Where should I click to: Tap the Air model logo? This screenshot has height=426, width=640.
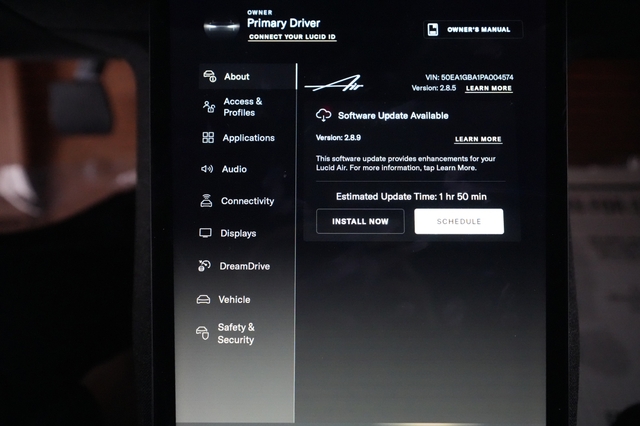[333, 85]
